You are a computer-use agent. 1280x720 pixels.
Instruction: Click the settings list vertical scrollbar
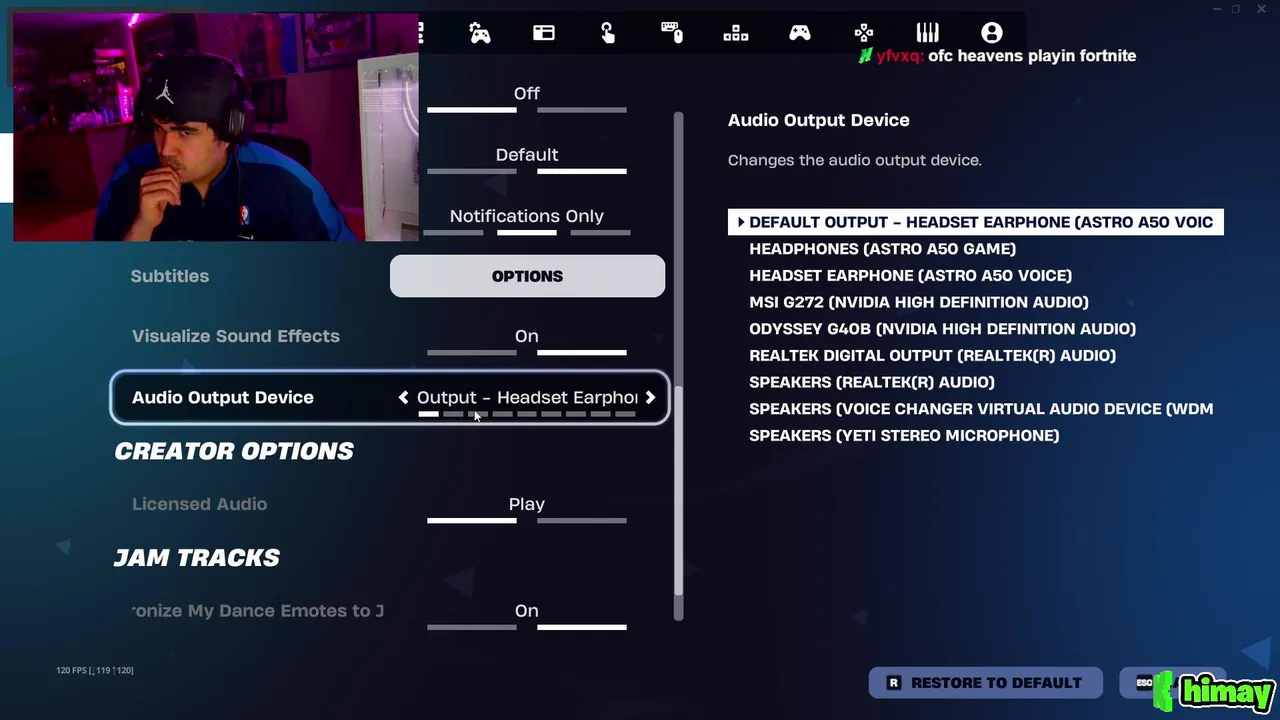coord(679,490)
